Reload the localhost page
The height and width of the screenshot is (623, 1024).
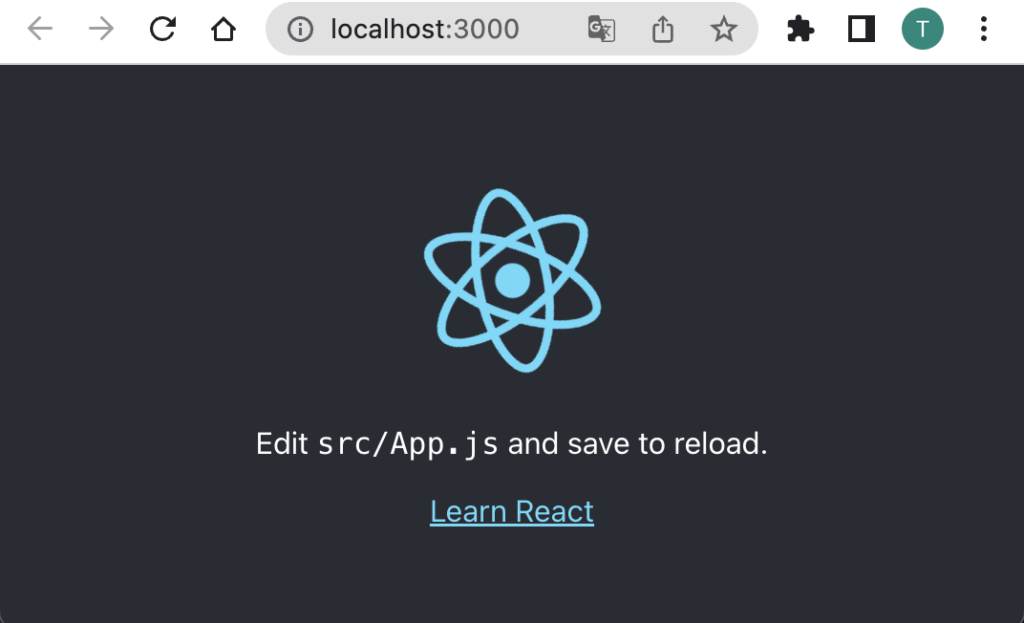[163, 29]
